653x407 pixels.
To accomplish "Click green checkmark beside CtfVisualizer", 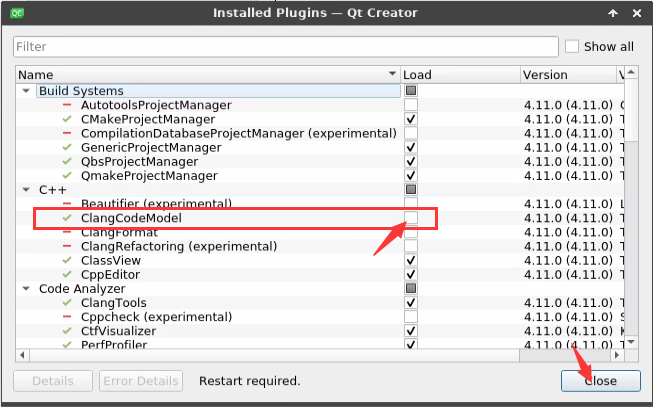I will 67,331.
